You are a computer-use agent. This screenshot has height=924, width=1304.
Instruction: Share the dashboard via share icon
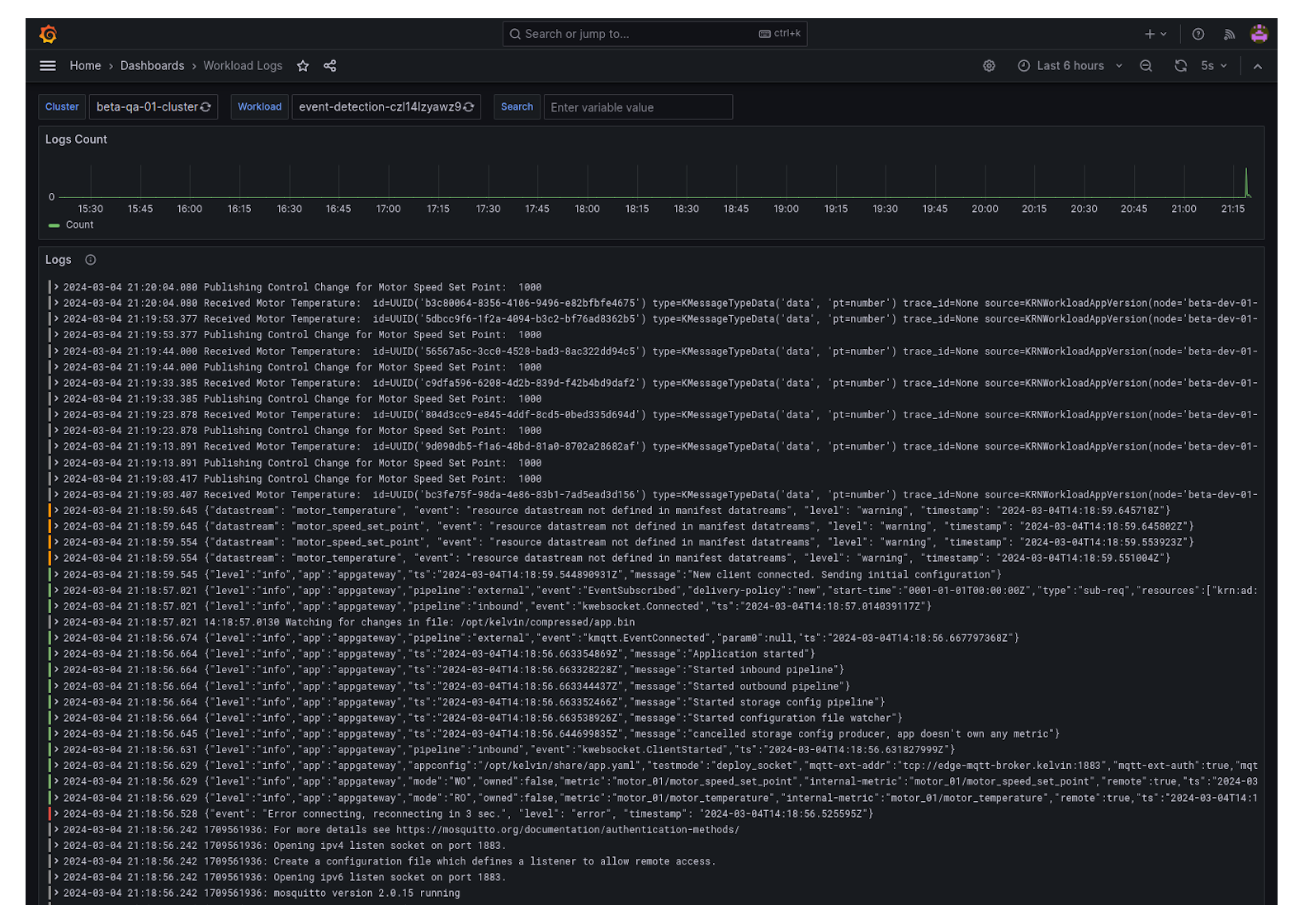pyautogui.click(x=330, y=66)
